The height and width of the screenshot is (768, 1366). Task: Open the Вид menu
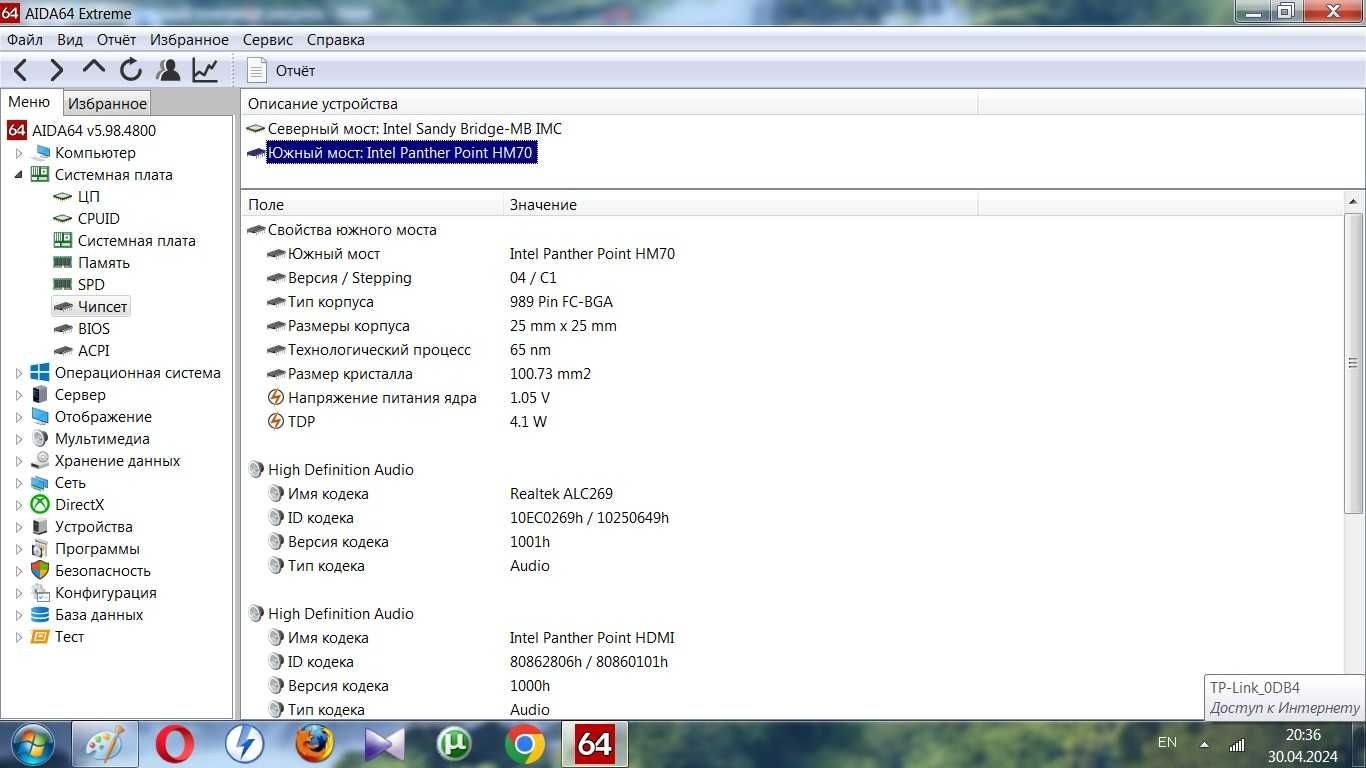coord(70,40)
